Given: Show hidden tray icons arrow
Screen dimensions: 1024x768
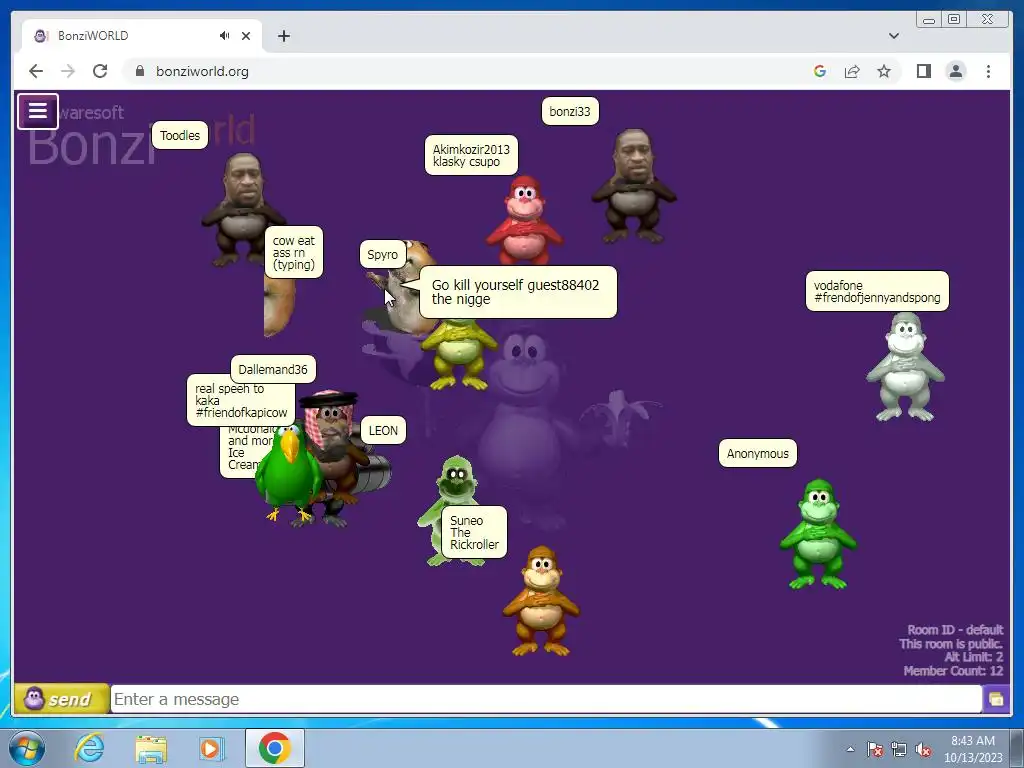Looking at the screenshot, I should tap(850, 749).
